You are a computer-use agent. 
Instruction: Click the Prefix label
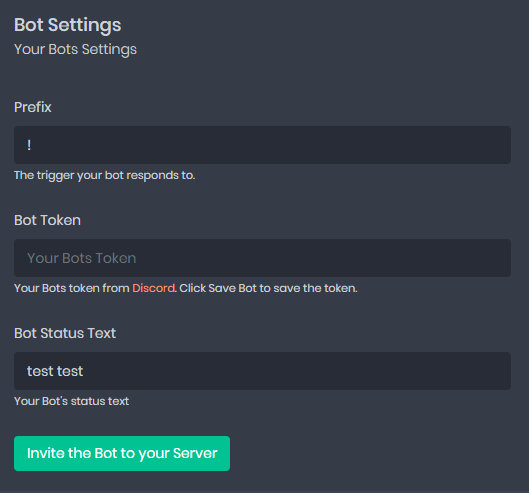click(33, 107)
